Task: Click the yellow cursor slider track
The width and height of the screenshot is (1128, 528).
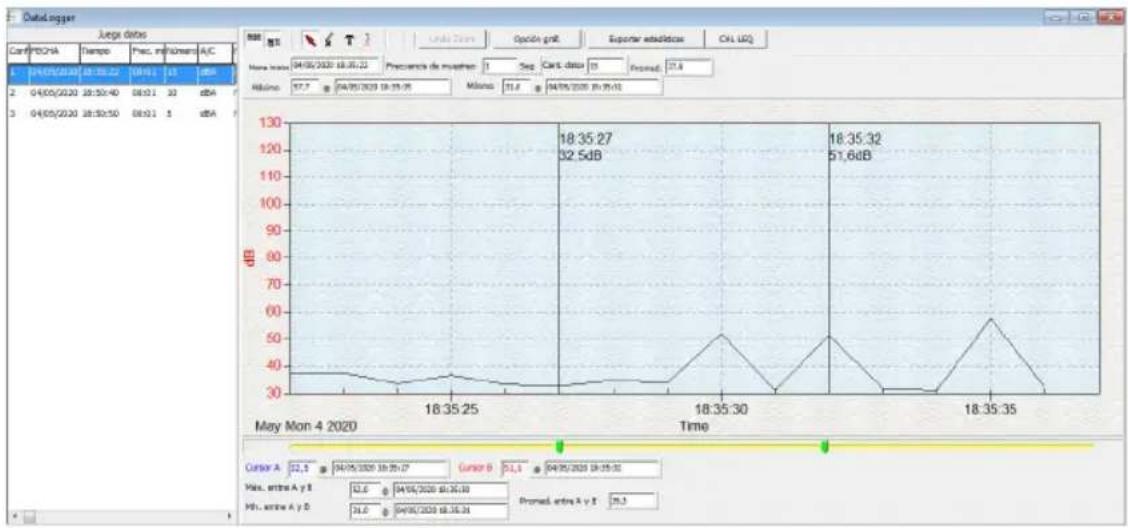Action: coord(691,446)
